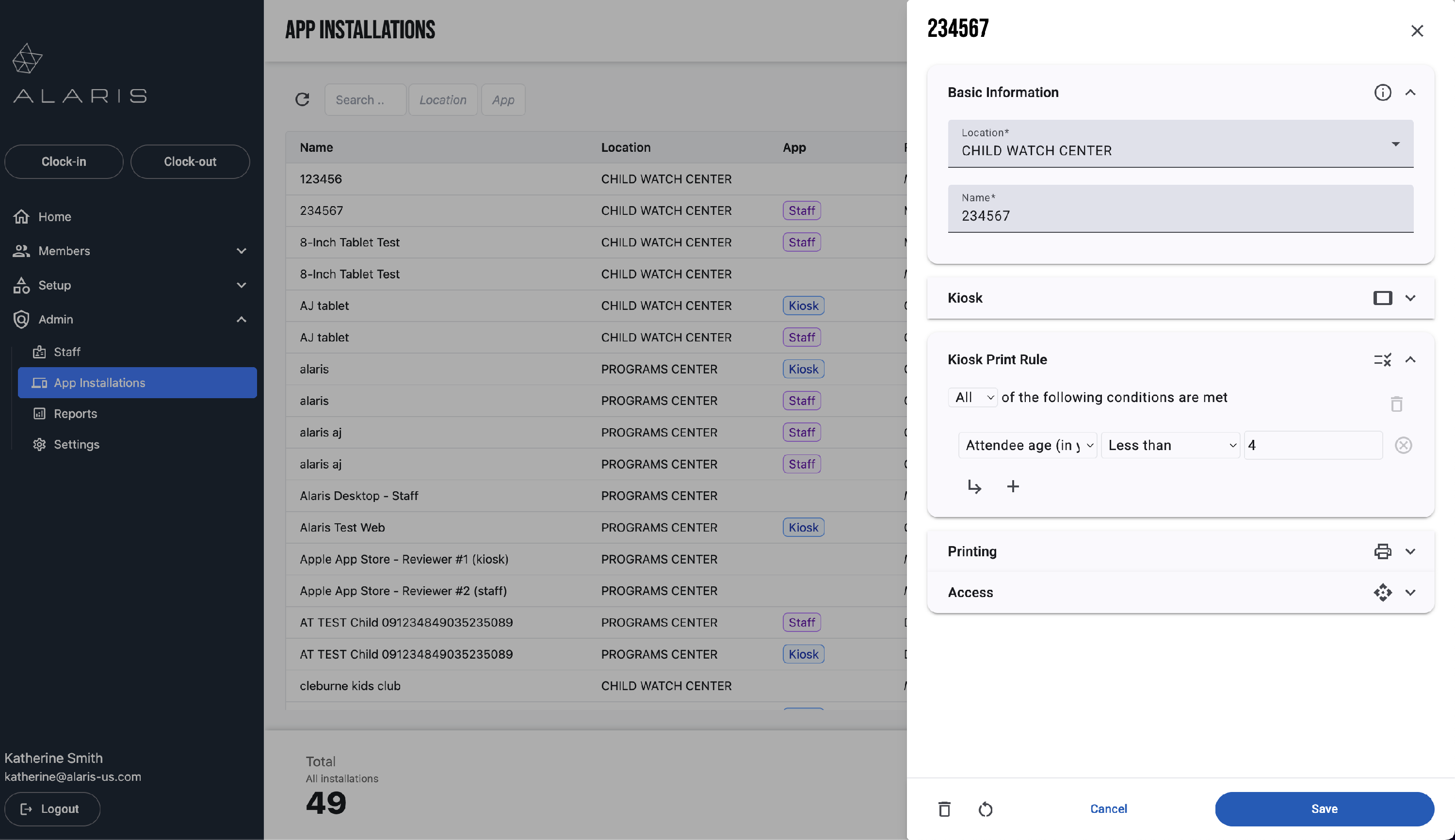Expand the Printing section

click(1410, 551)
